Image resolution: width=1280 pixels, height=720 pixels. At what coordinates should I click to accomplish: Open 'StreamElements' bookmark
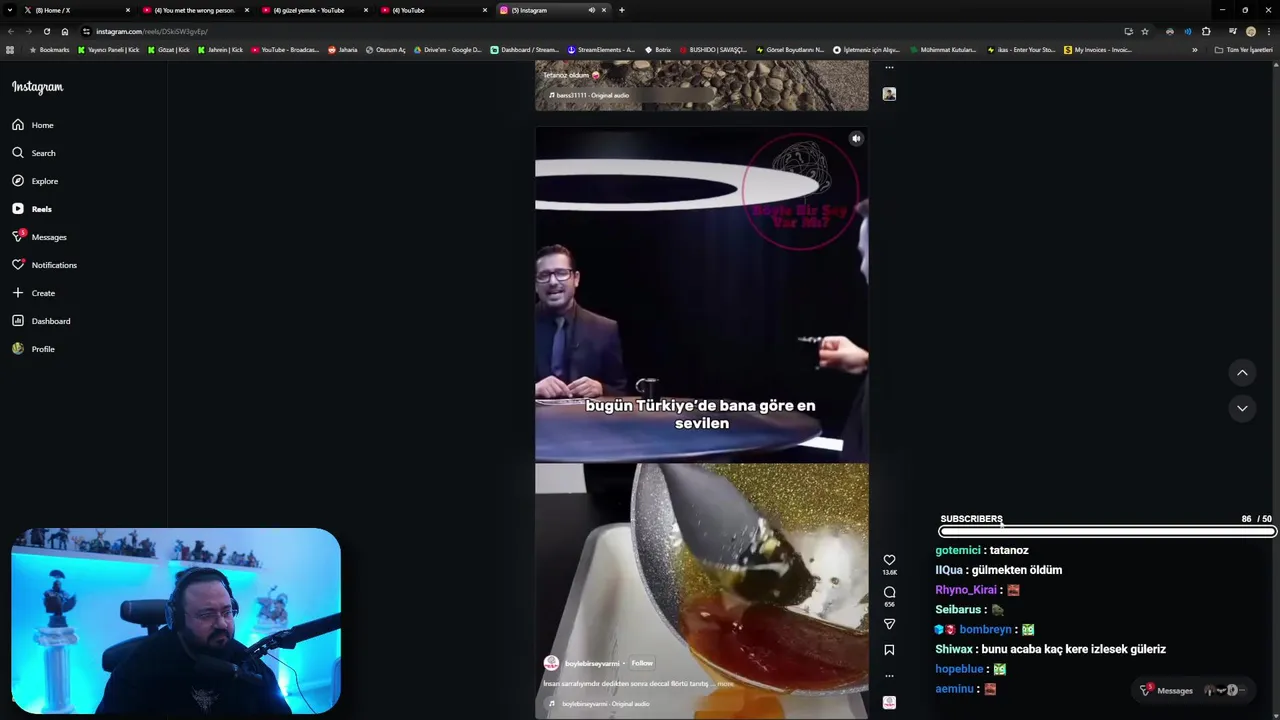tap(601, 50)
